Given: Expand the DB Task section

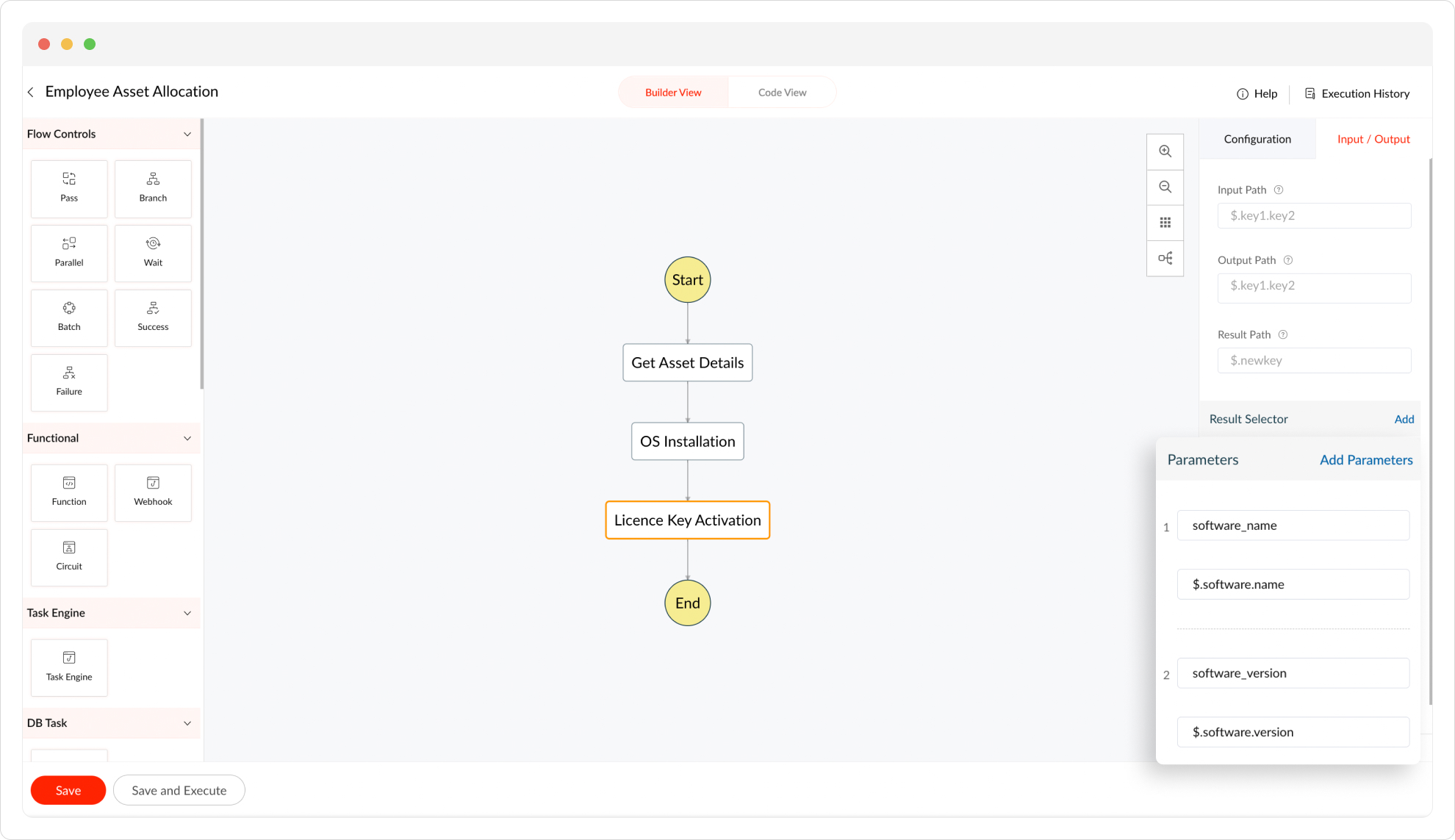Looking at the screenshot, I should click(x=187, y=724).
